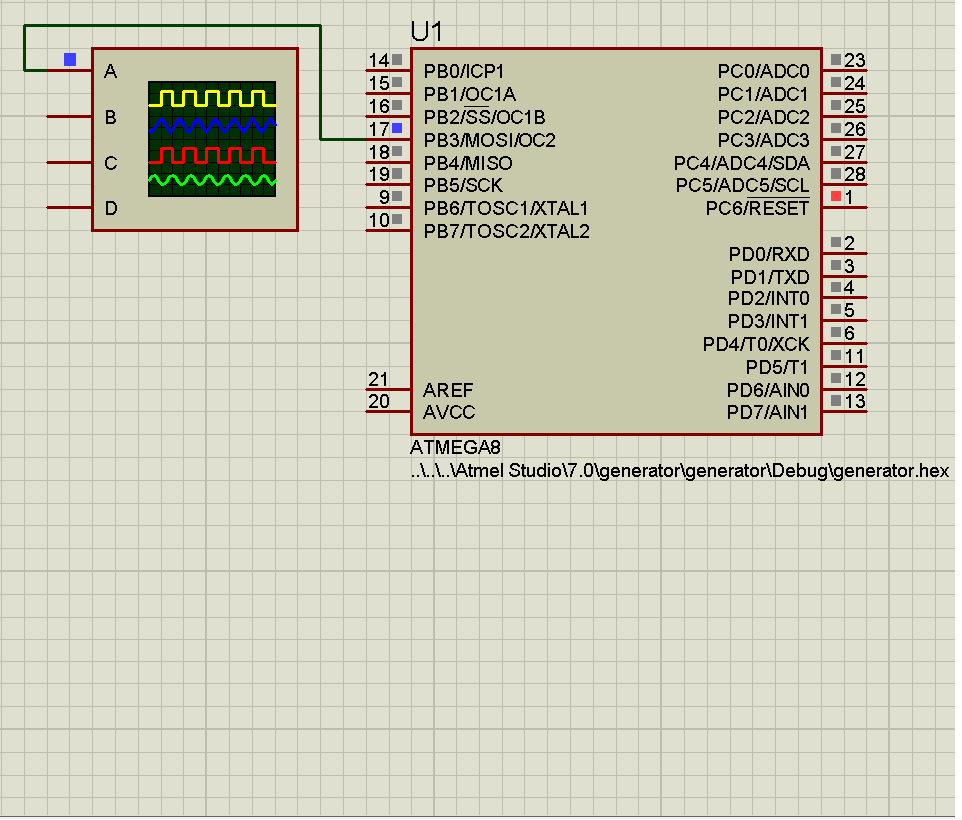The height and width of the screenshot is (820, 962).
Task: Click the PD3/INT1 pin label
Action: 768,321
